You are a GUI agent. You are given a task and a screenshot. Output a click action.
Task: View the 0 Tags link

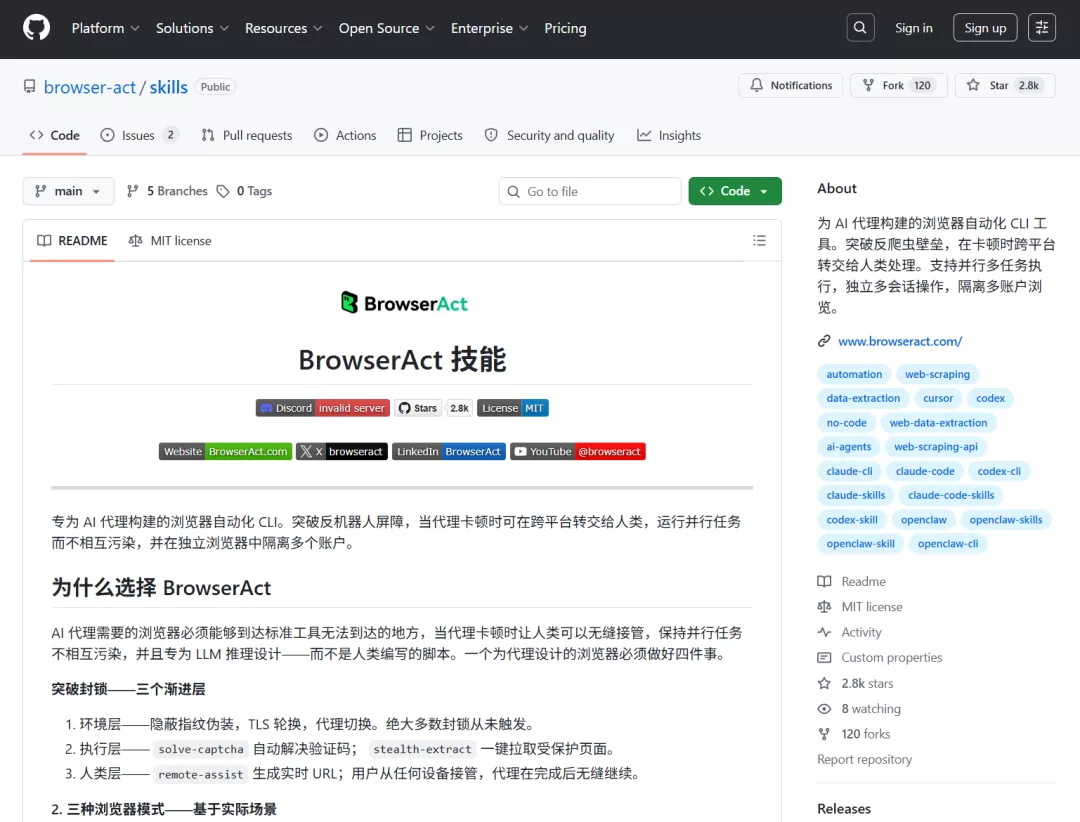(245, 191)
